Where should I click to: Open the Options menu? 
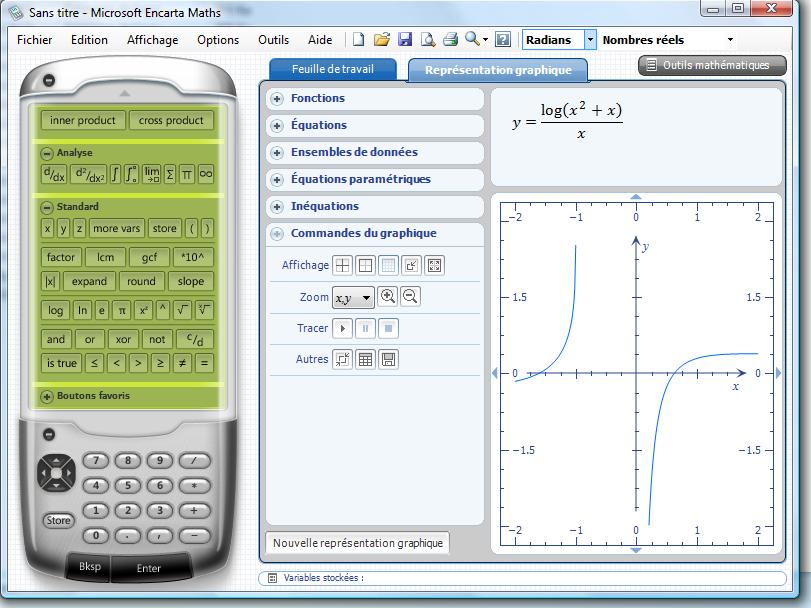[218, 40]
